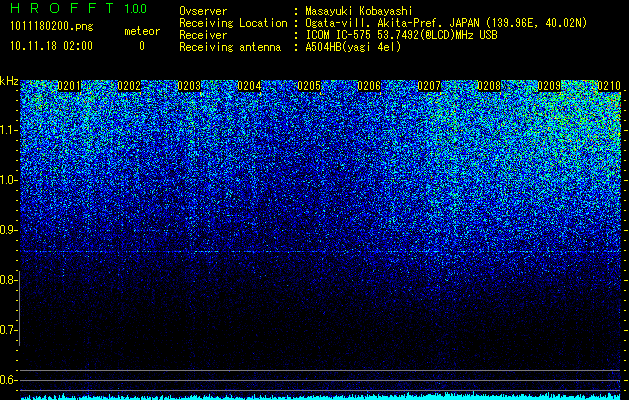Click the 0201 time marker label

[69, 86]
